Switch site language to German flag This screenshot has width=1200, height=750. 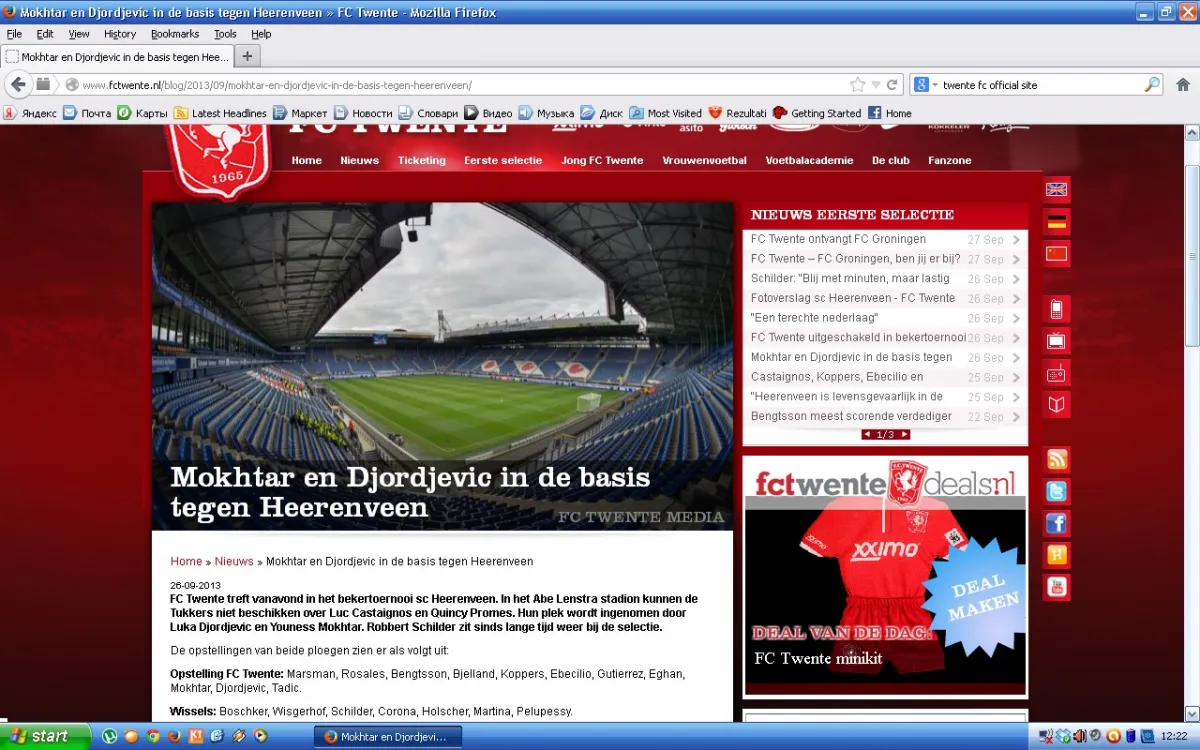pyautogui.click(x=1056, y=221)
